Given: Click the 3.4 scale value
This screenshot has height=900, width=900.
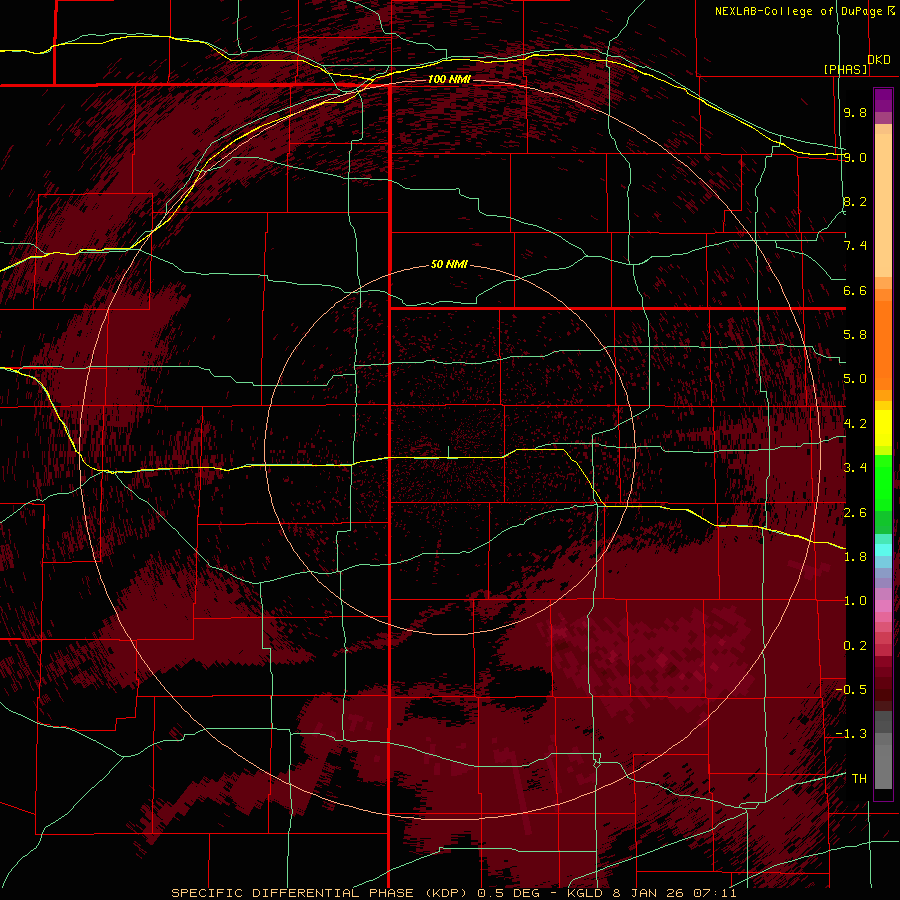Looking at the screenshot, I should click(x=855, y=468).
